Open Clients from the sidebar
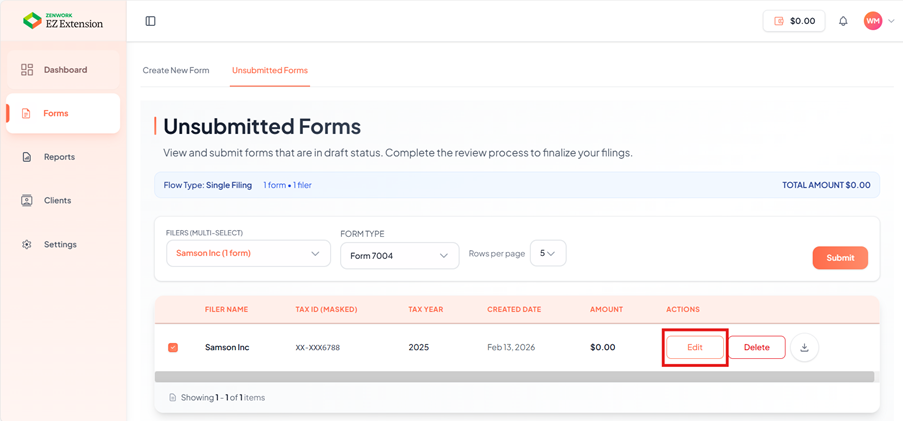This screenshot has width=903, height=421. [57, 201]
